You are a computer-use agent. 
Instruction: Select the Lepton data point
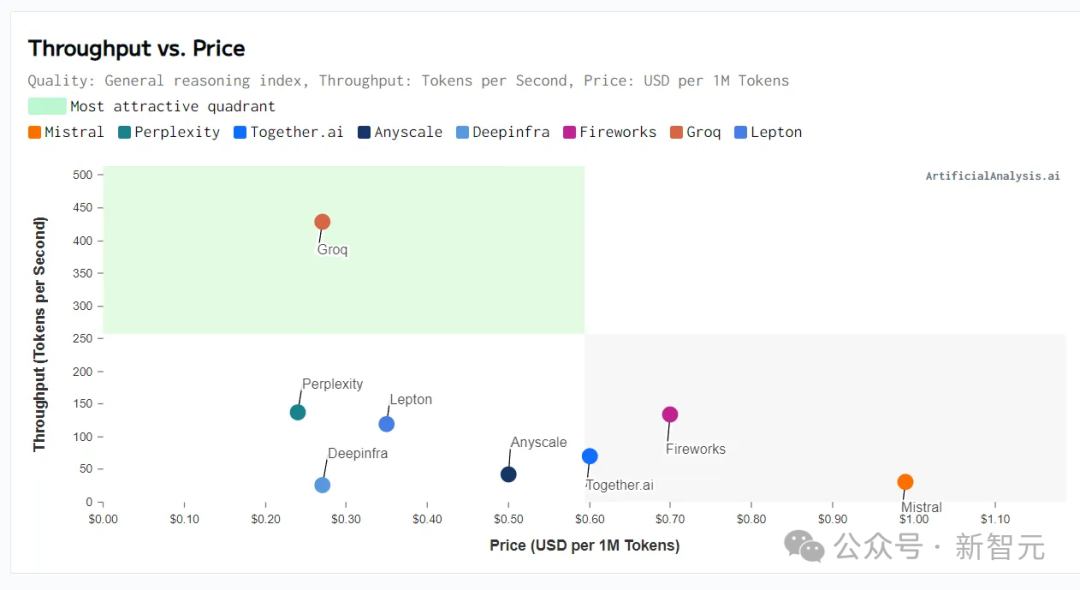pyautogui.click(x=387, y=424)
